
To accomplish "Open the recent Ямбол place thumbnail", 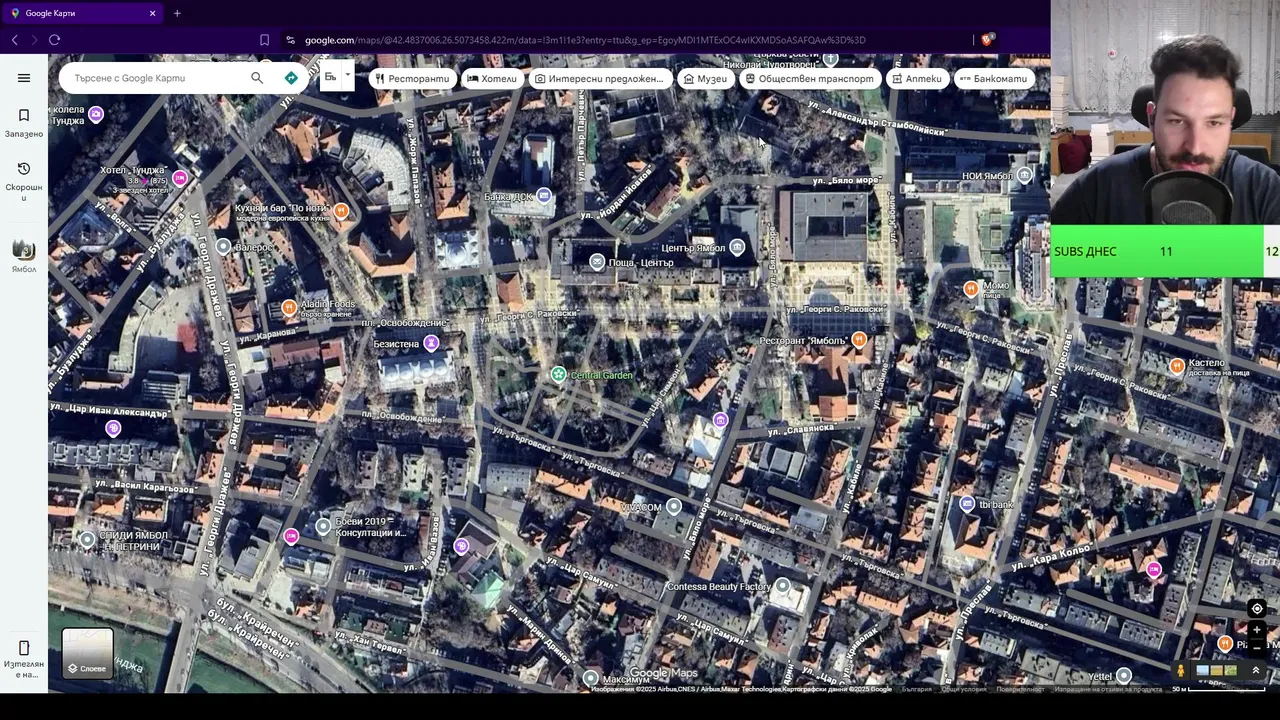I will coord(24,250).
